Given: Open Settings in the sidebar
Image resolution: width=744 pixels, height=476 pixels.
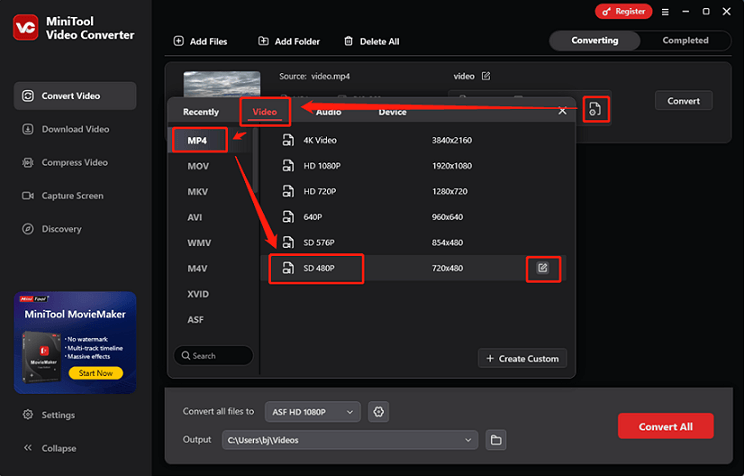Looking at the screenshot, I should click(x=49, y=415).
